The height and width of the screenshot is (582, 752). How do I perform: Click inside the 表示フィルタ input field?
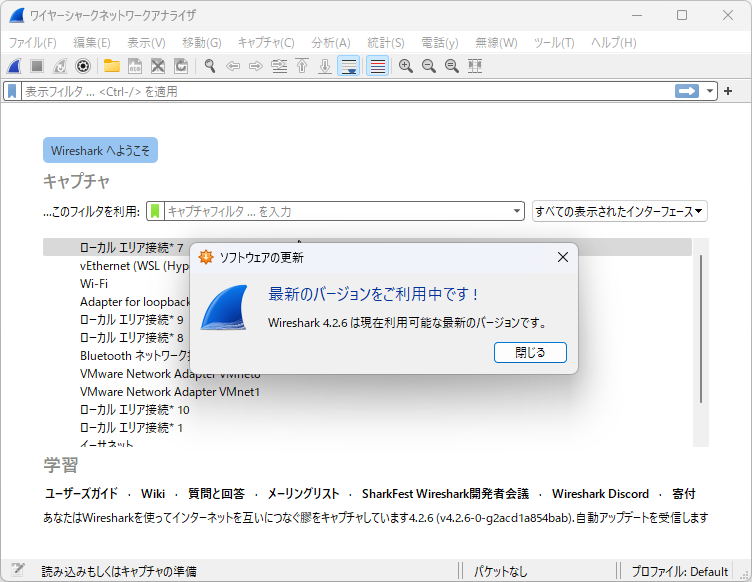coord(347,91)
